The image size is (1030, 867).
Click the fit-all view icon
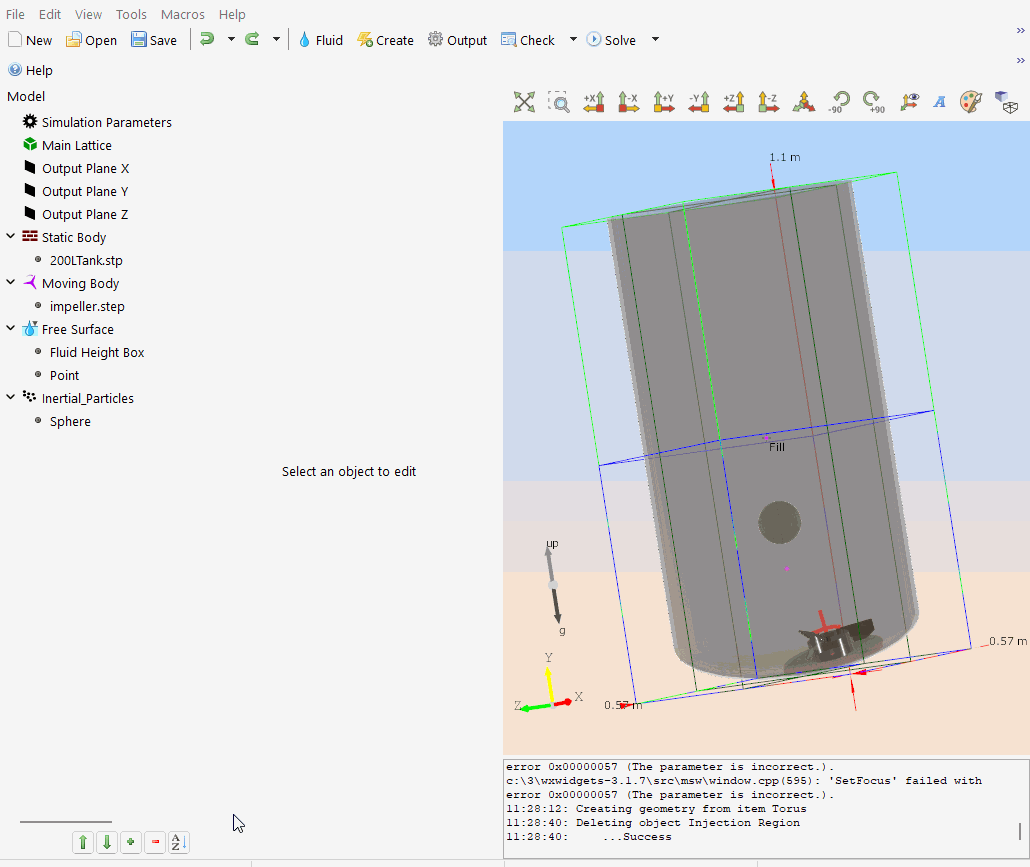click(x=524, y=102)
